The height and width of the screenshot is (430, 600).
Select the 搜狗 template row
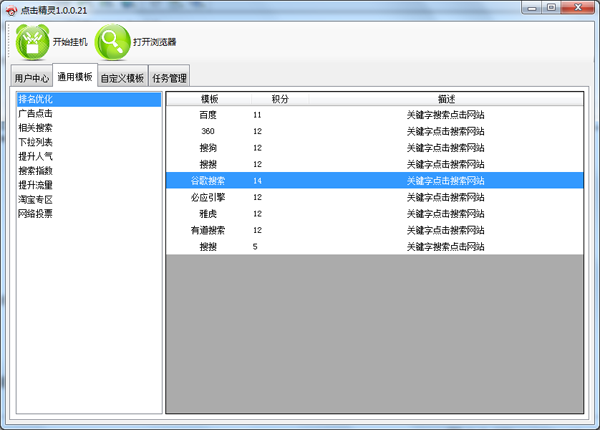click(375, 148)
